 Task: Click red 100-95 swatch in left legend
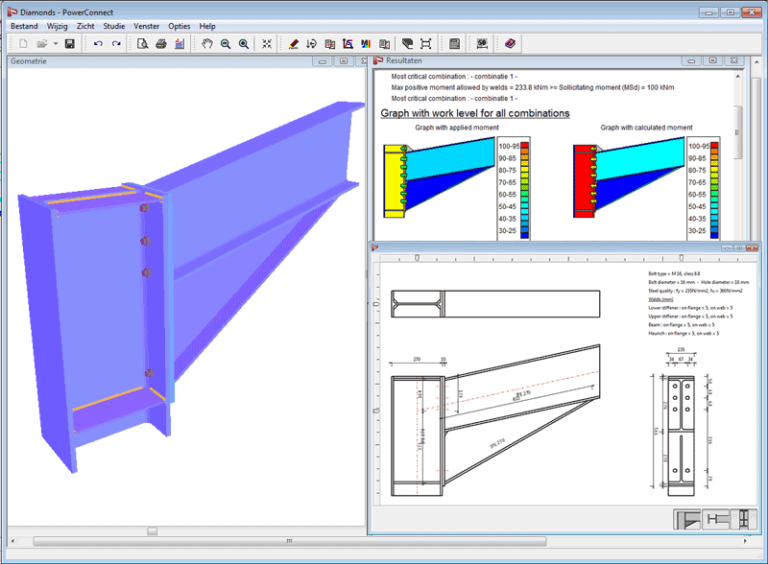pos(525,145)
